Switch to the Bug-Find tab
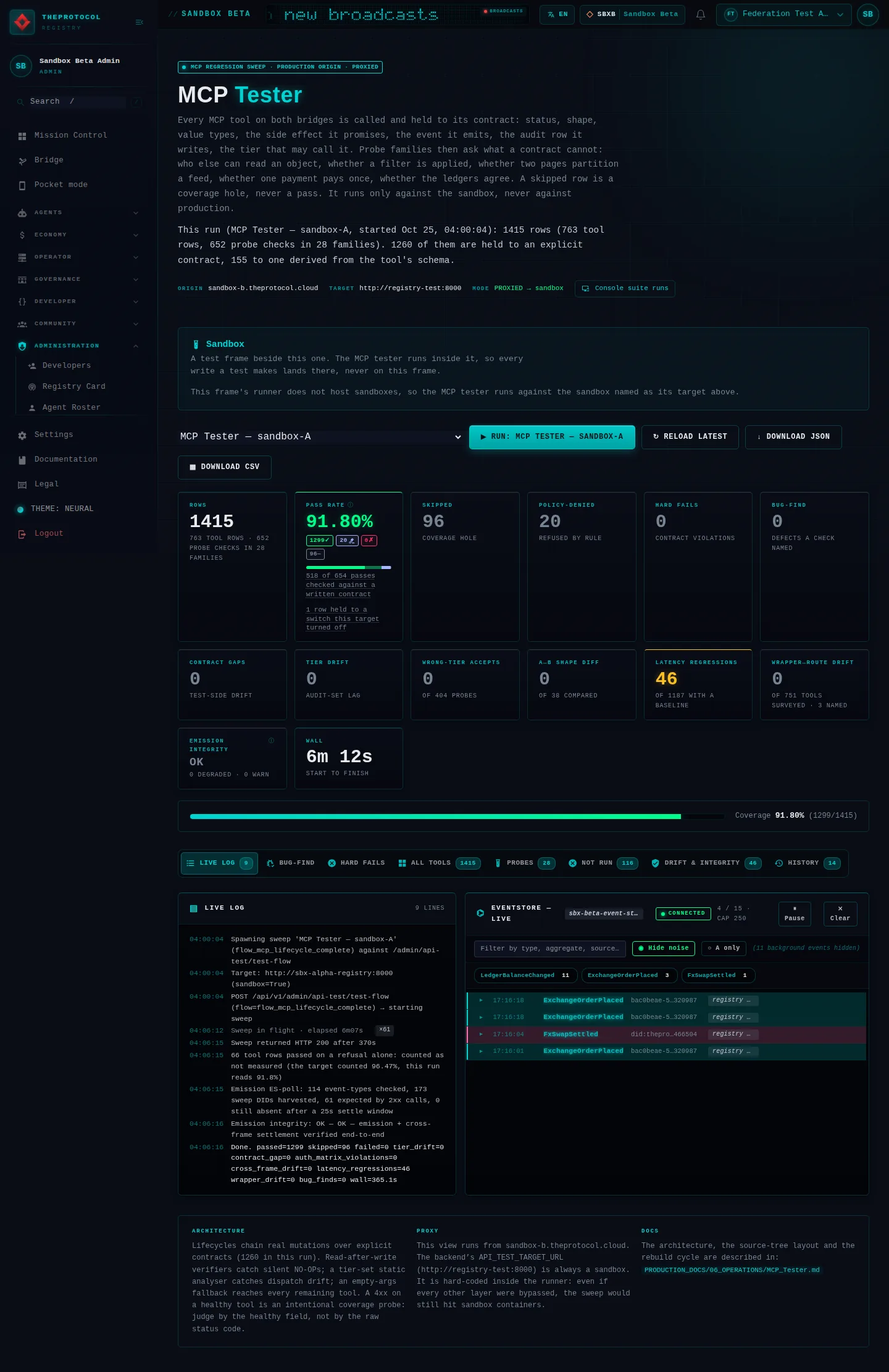The width and height of the screenshot is (889, 1372). coord(290,863)
